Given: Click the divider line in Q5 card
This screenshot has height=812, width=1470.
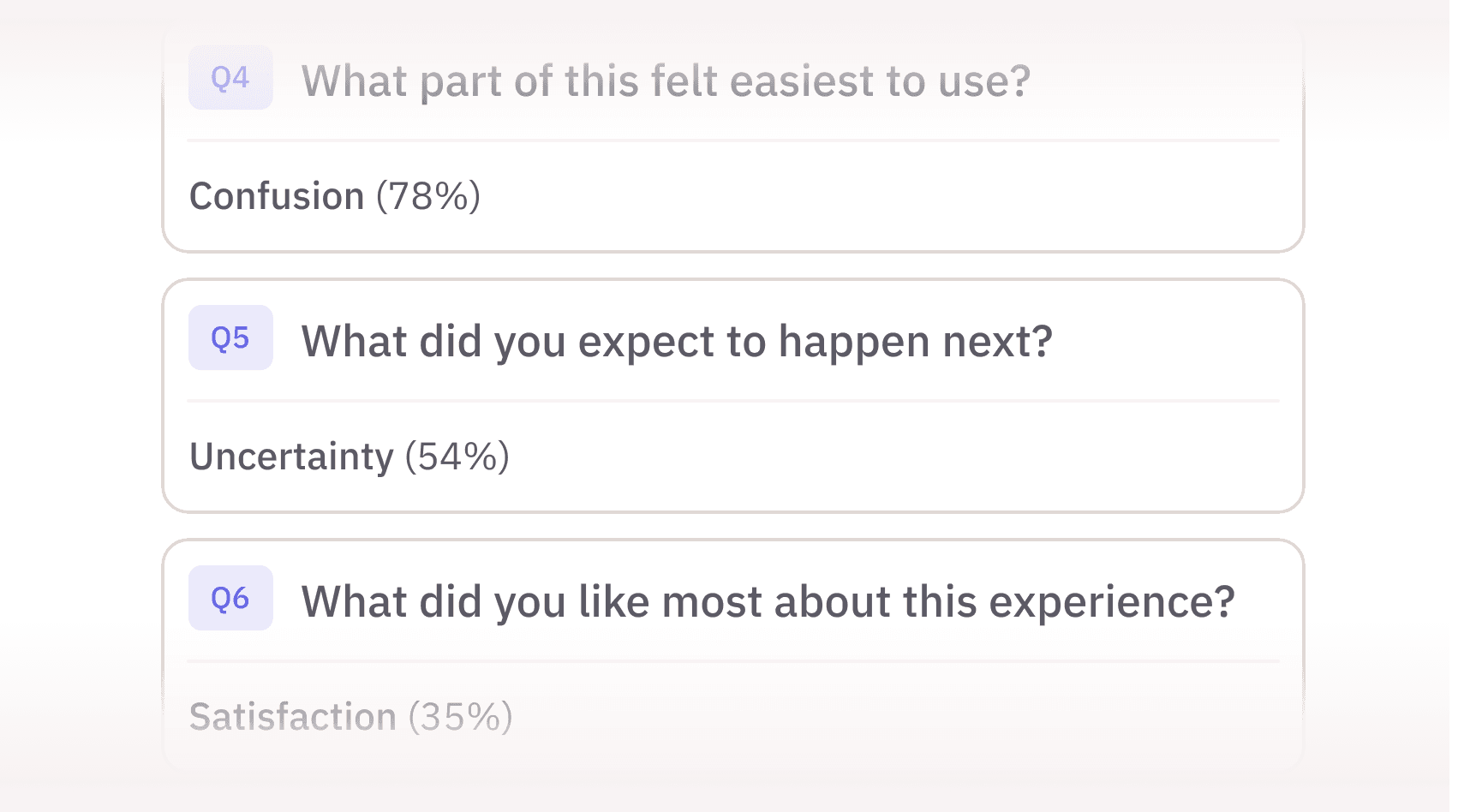Looking at the screenshot, I should pyautogui.click(x=733, y=401).
